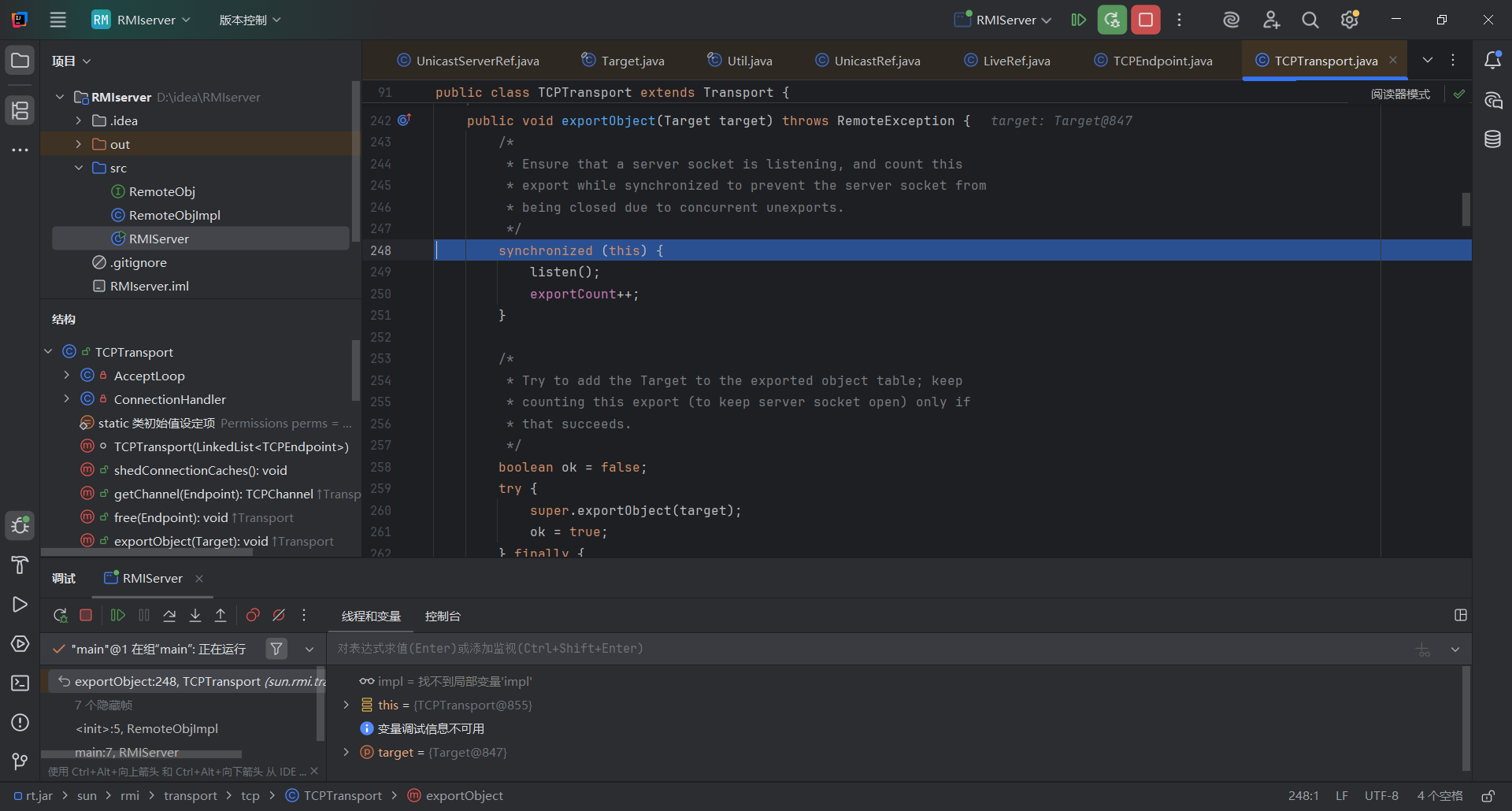The width and height of the screenshot is (1512, 811).
Task: Open the Database tool window icon
Action: point(1492,139)
